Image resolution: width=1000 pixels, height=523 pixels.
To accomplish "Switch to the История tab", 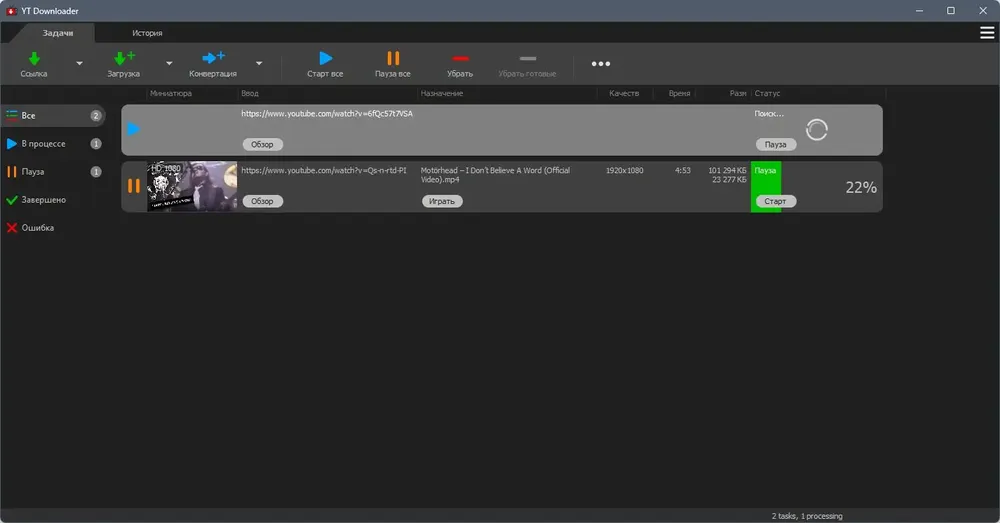I will coord(147,33).
